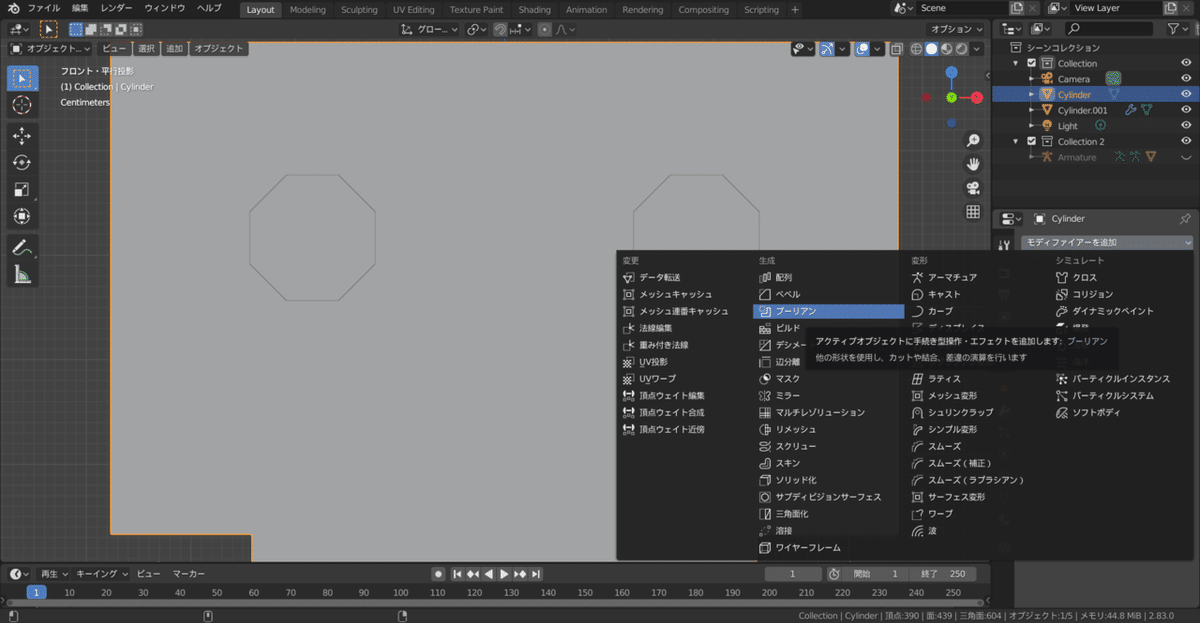Select solid viewport shading mode
Image resolution: width=1200 pixels, height=623 pixels.
click(931, 48)
